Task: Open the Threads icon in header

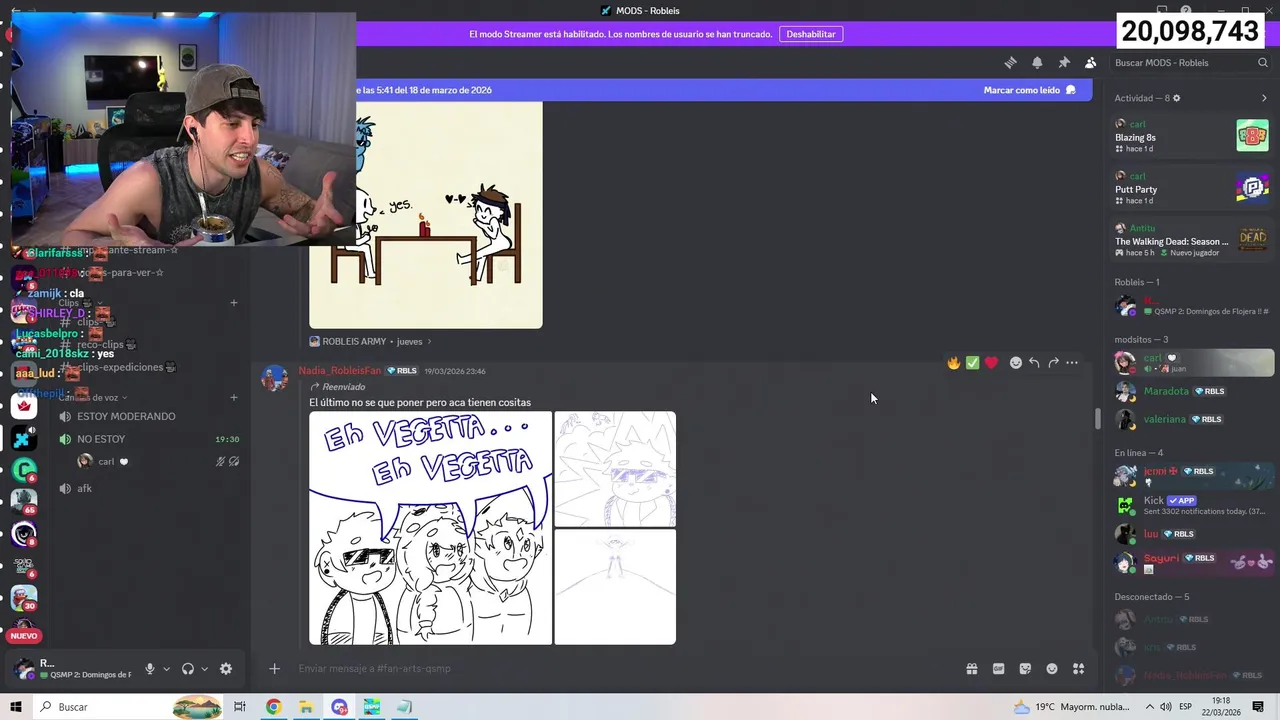Action: pyautogui.click(x=1010, y=62)
